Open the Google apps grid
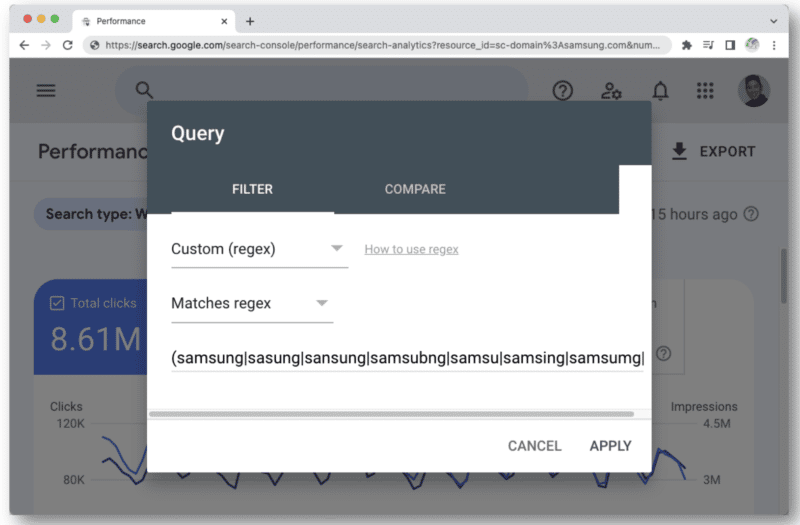Viewport: 800px width, 525px height. (706, 91)
